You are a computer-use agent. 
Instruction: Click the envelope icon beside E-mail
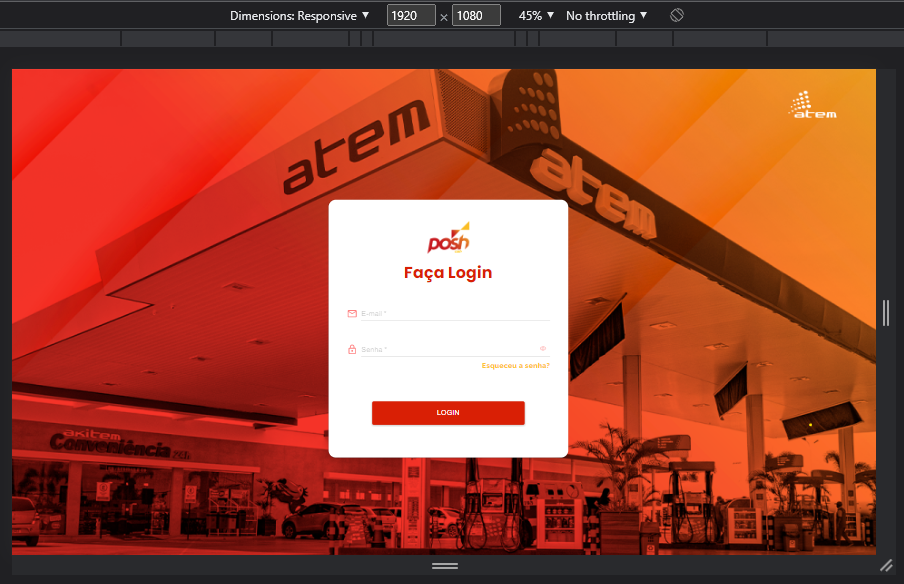(x=352, y=314)
